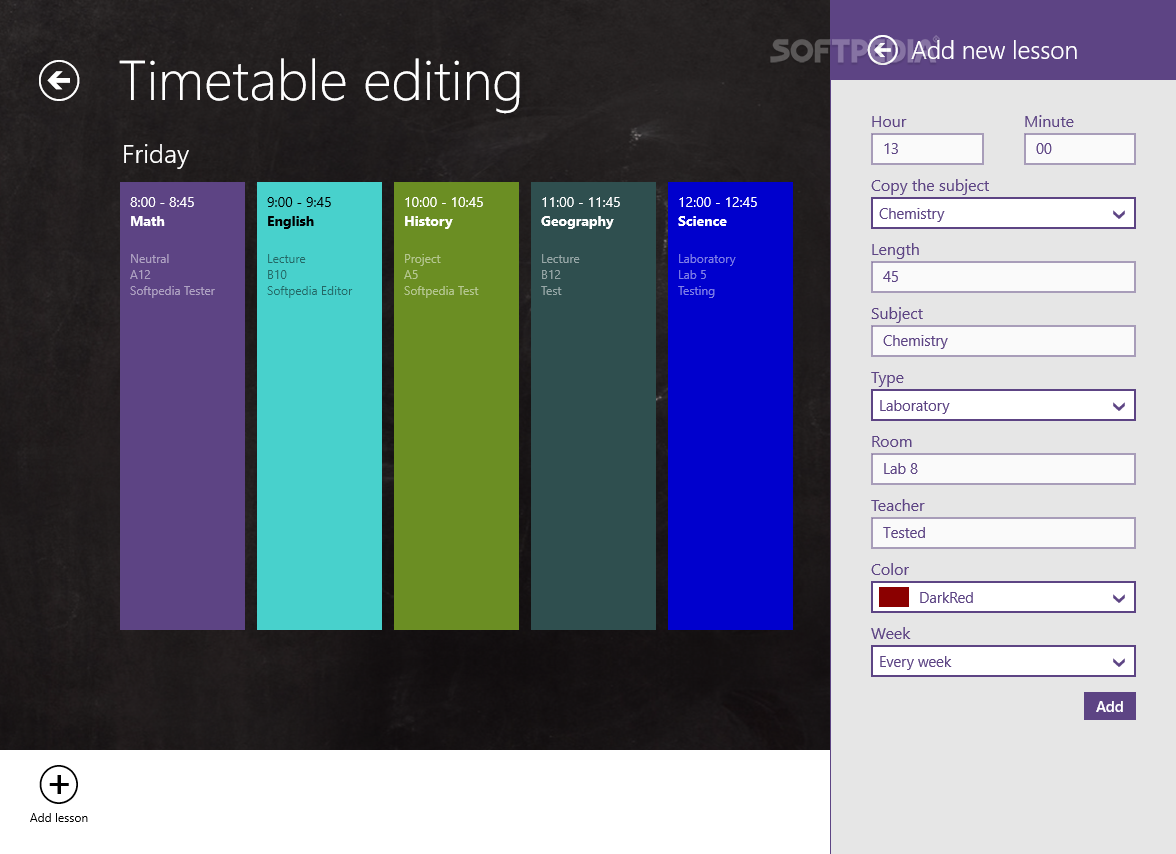Click the 'Timetable editing' page title
This screenshot has height=854, width=1176.
point(320,82)
